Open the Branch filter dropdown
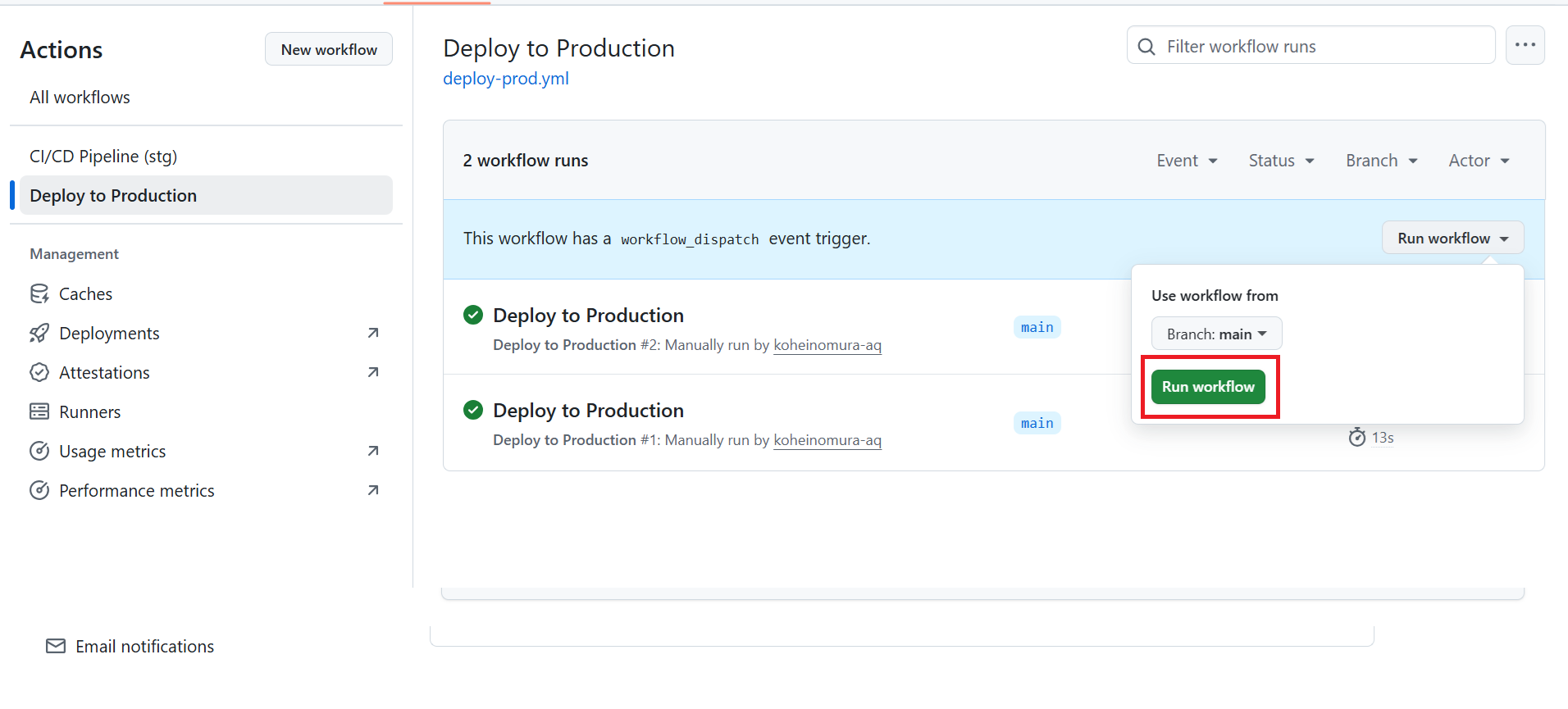1568x709 pixels. 1381,161
